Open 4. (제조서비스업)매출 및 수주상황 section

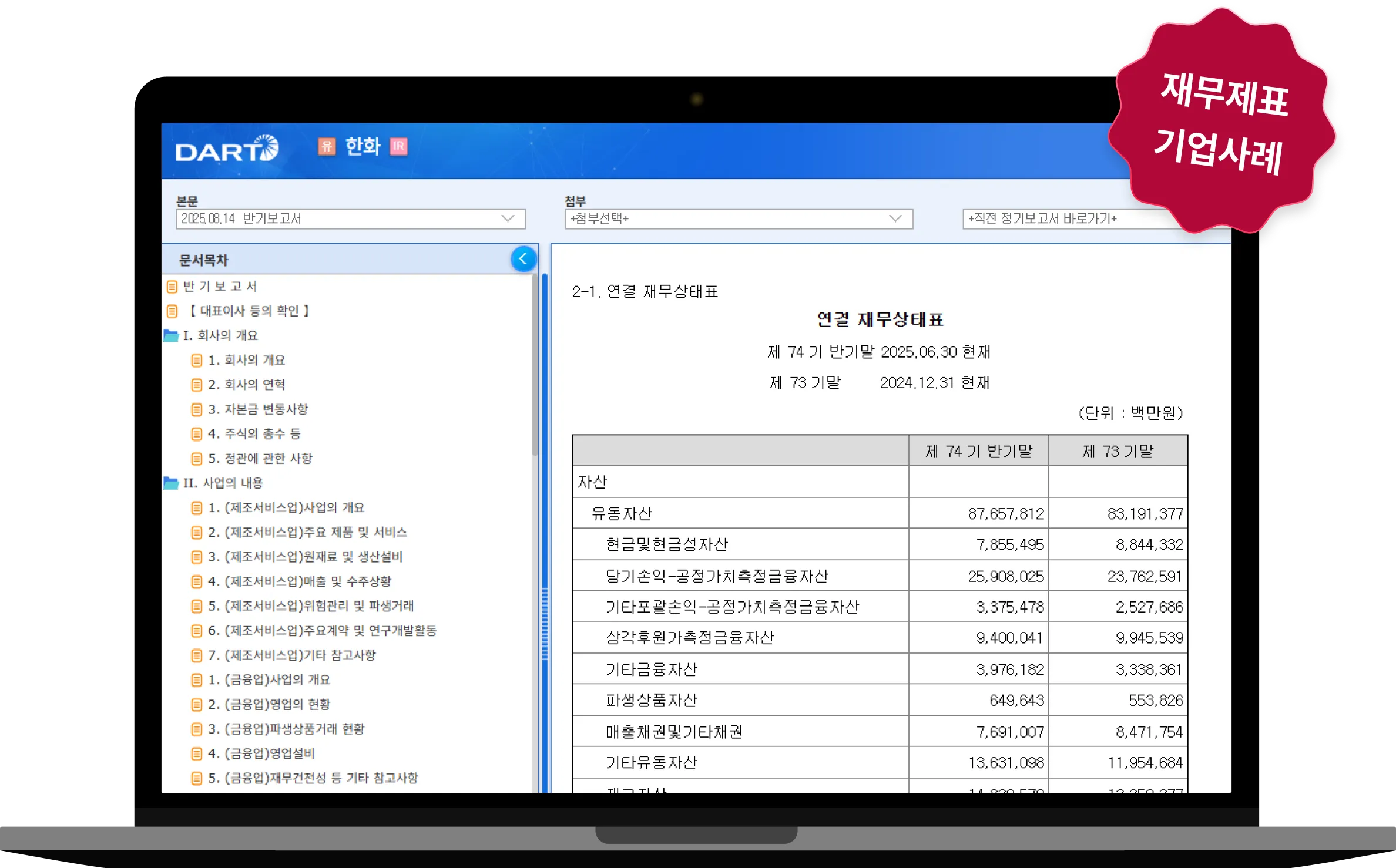tap(300, 582)
